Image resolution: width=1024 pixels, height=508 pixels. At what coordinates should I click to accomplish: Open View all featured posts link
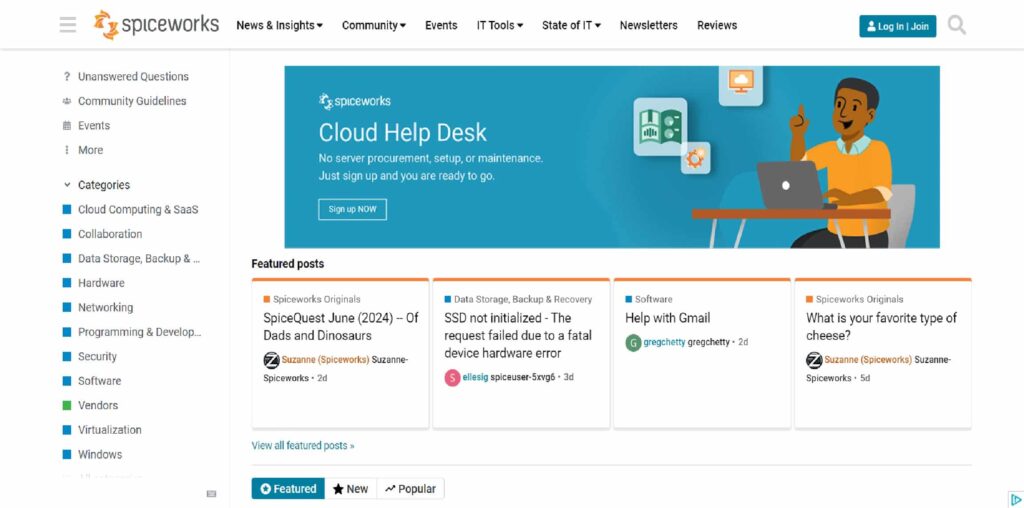coord(303,446)
